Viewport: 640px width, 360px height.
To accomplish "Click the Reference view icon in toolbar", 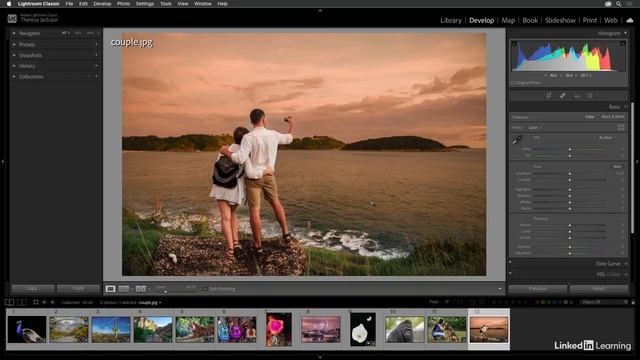I will coord(124,289).
